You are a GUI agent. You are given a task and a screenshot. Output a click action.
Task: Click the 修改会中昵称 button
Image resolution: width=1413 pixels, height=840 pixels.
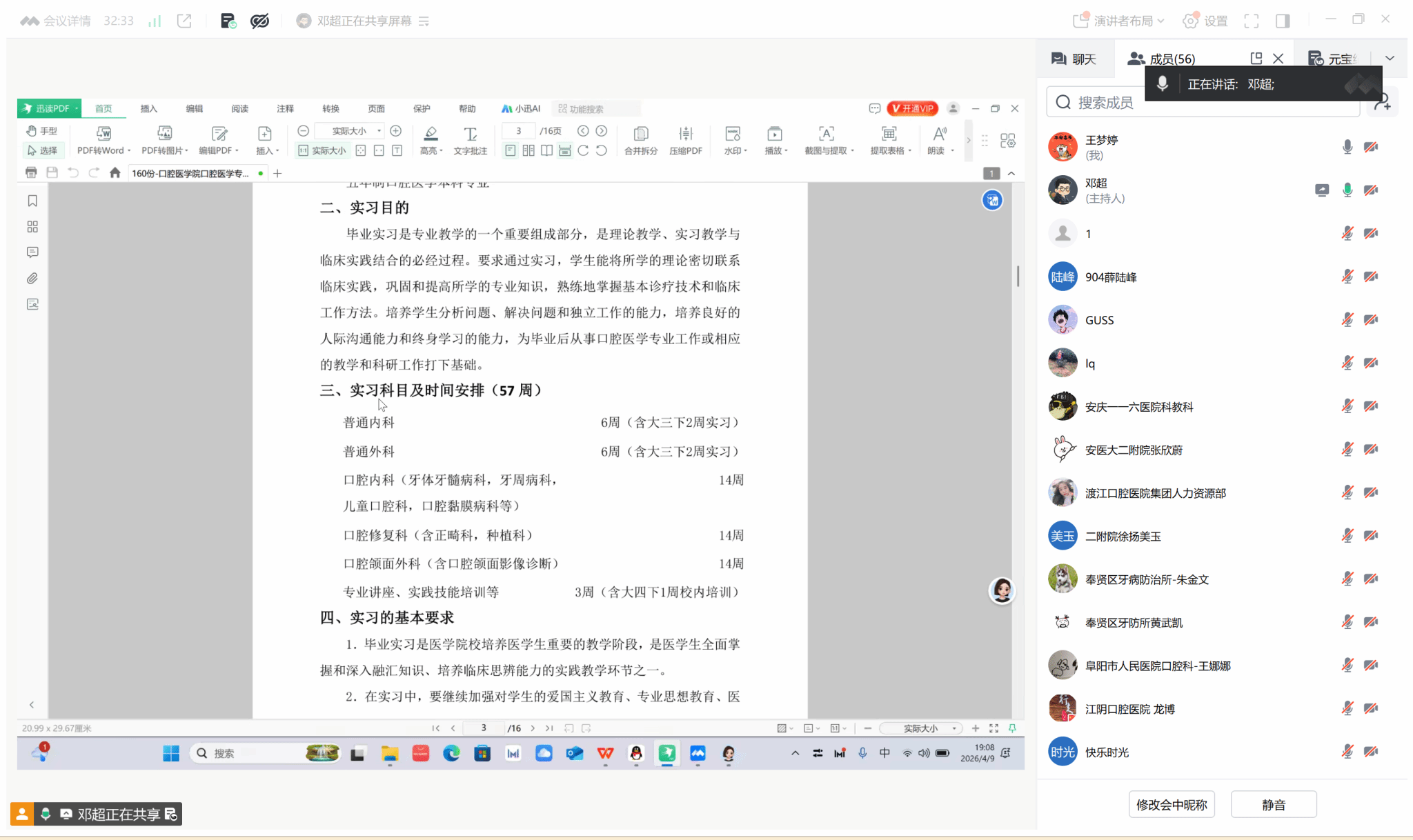pos(1171,805)
